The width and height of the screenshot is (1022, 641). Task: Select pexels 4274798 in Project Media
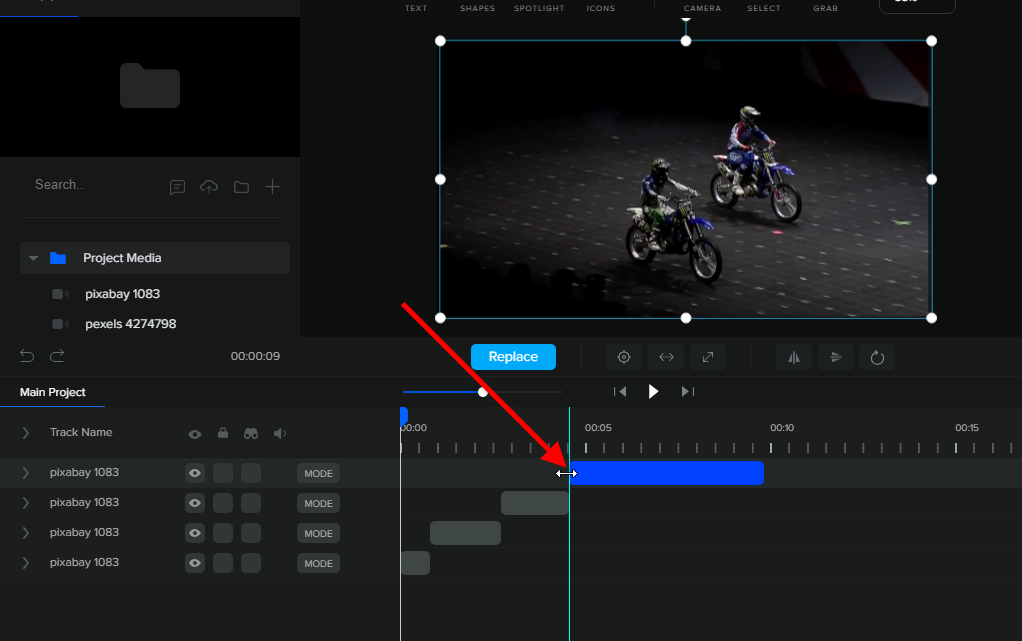click(130, 324)
